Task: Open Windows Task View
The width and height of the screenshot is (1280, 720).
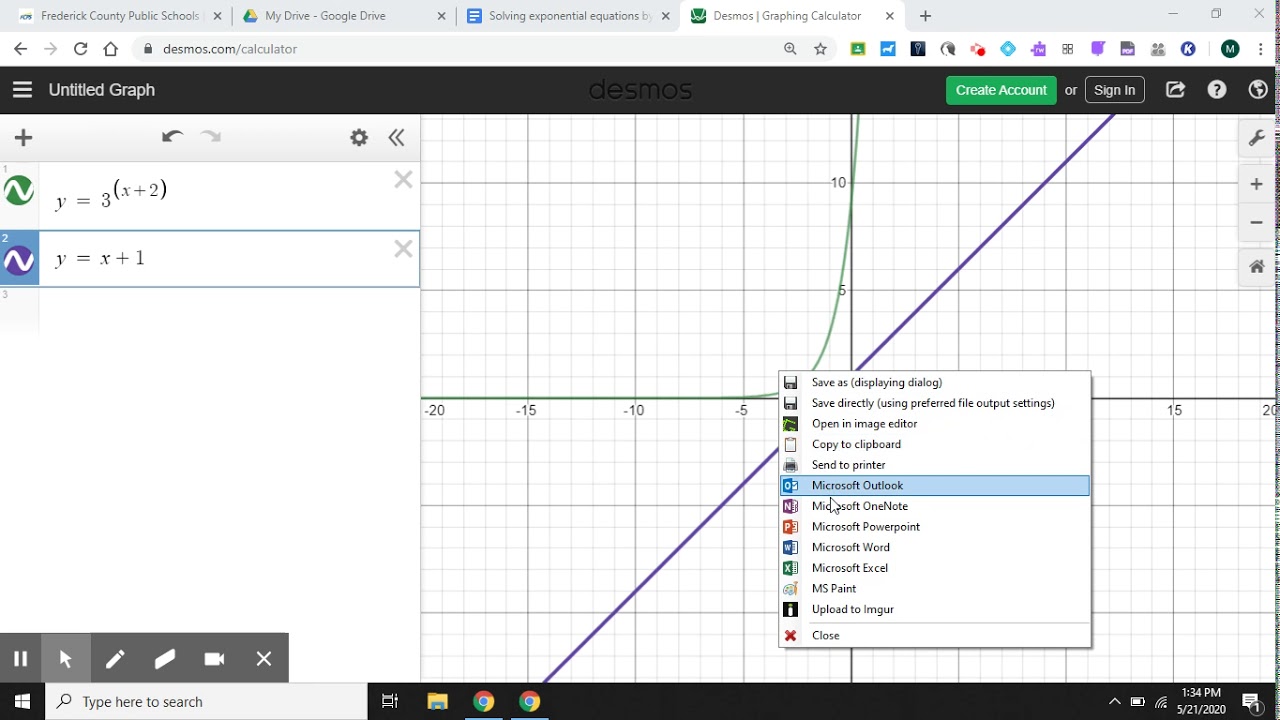Action: tap(390, 701)
